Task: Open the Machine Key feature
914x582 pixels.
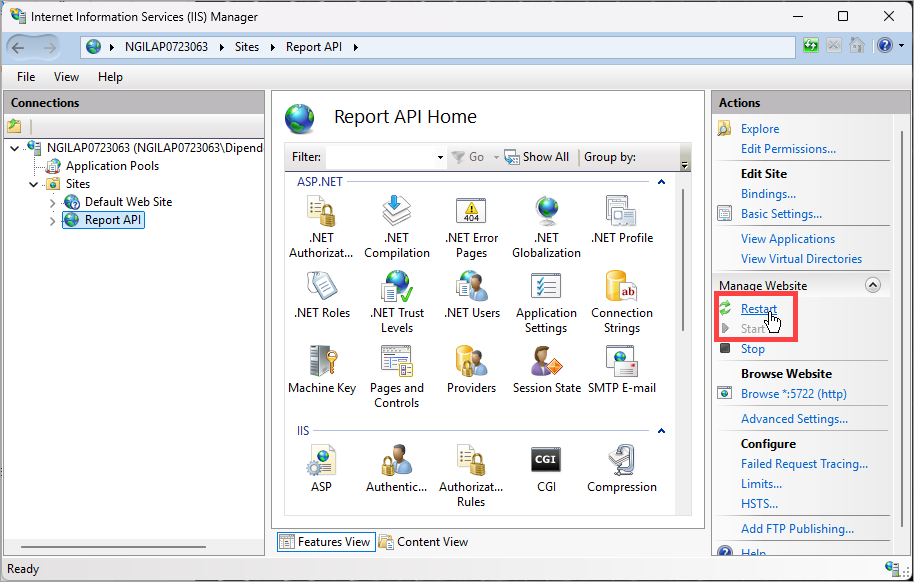Action: pyautogui.click(x=322, y=370)
